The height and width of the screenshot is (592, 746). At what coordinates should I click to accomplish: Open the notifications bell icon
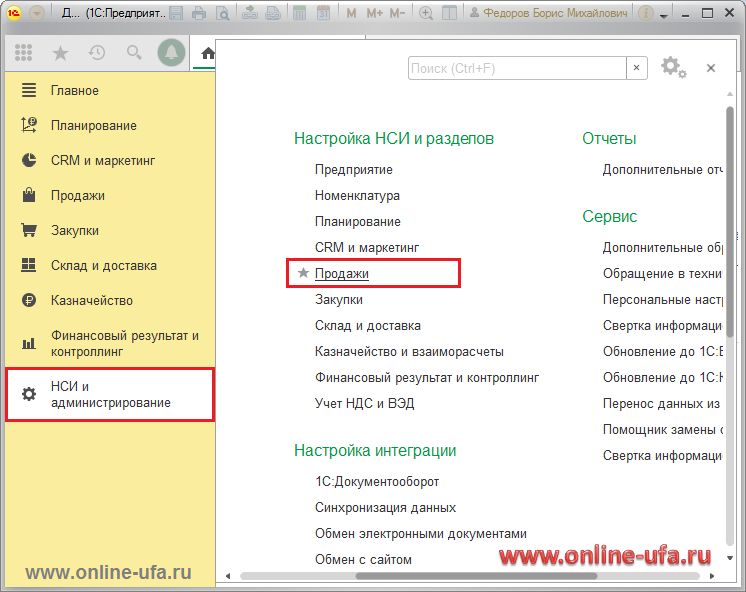171,52
